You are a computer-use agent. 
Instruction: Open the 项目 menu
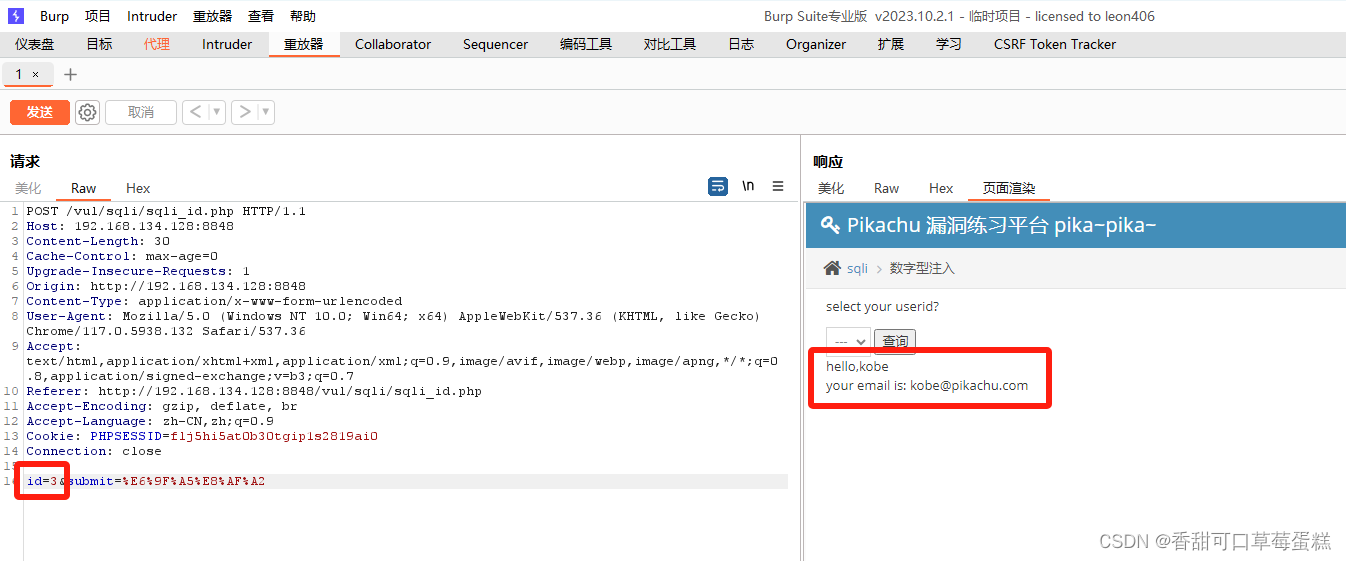click(x=98, y=16)
